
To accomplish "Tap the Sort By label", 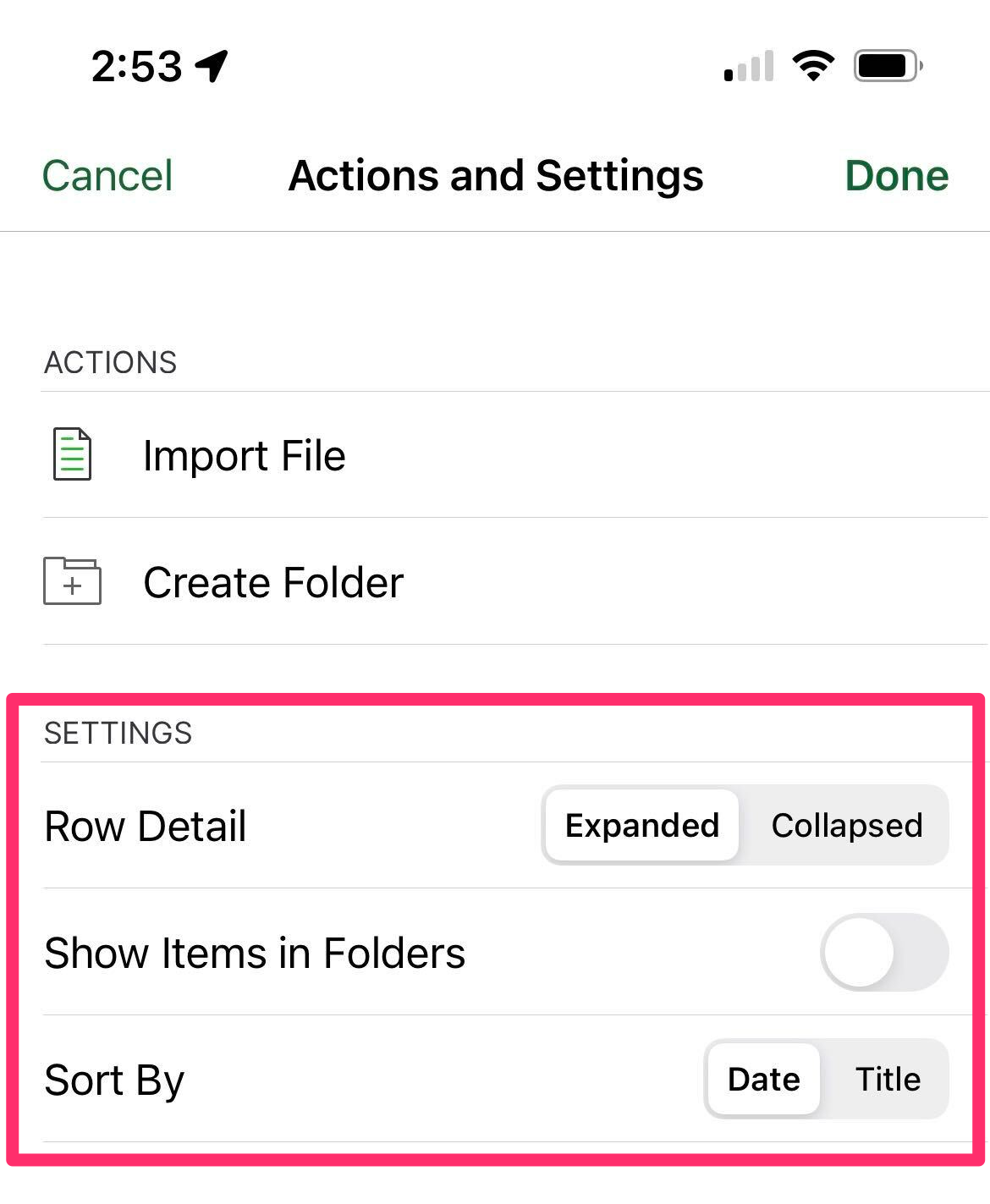I will click(114, 1080).
